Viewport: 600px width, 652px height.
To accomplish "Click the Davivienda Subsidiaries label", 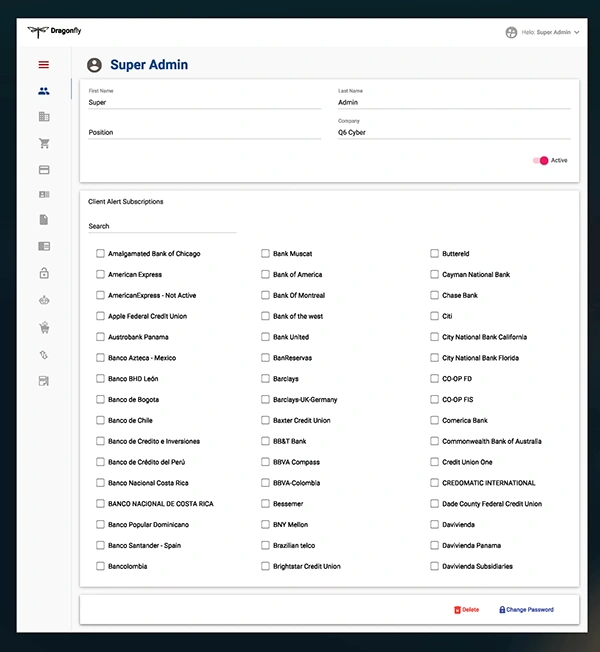I will pos(477,566).
